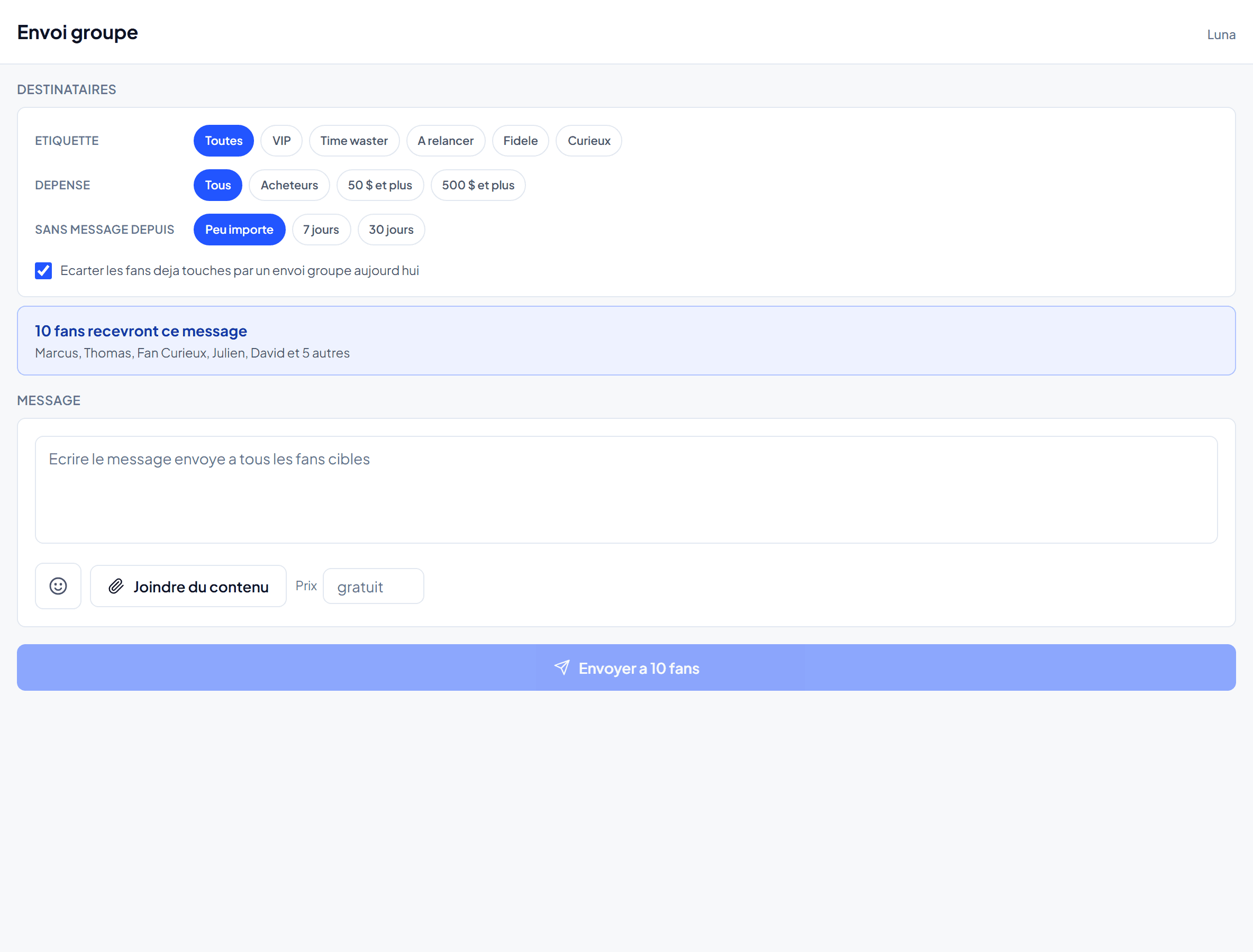Image resolution: width=1253 pixels, height=952 pixels.
Task: Click the paperclip icon in Joindre du contenu
Action: coord(116,586)
